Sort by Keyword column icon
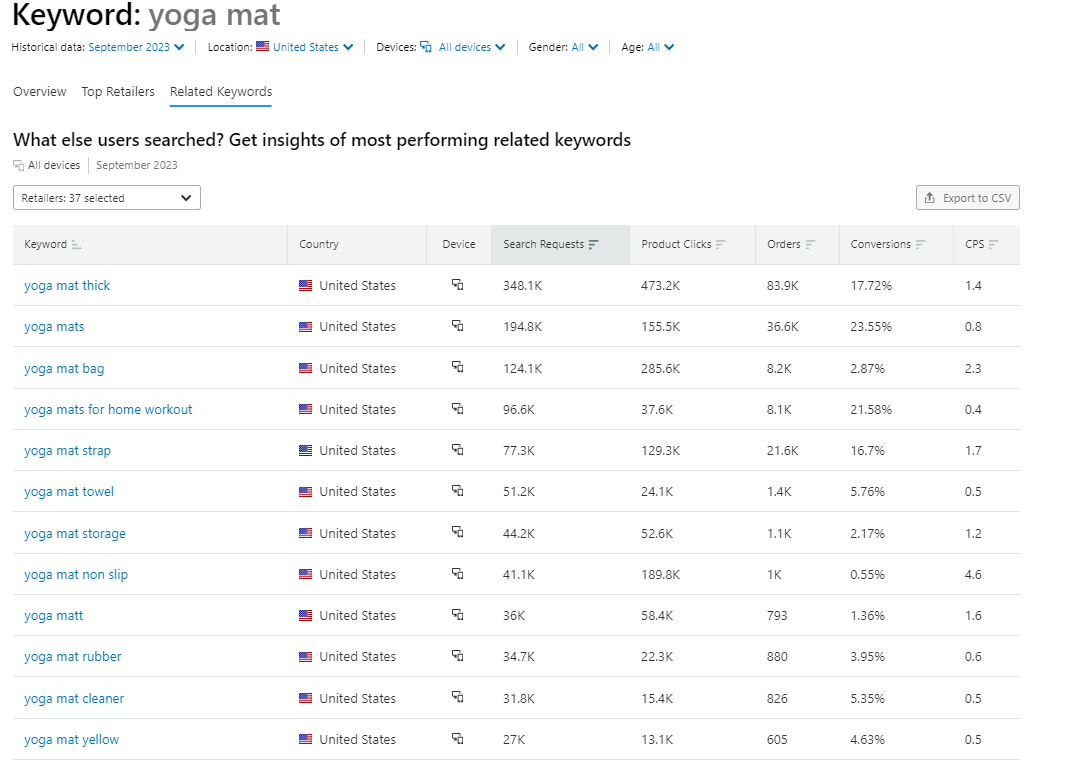Screen dimensions: 1067x771 (x=76, y=245)
